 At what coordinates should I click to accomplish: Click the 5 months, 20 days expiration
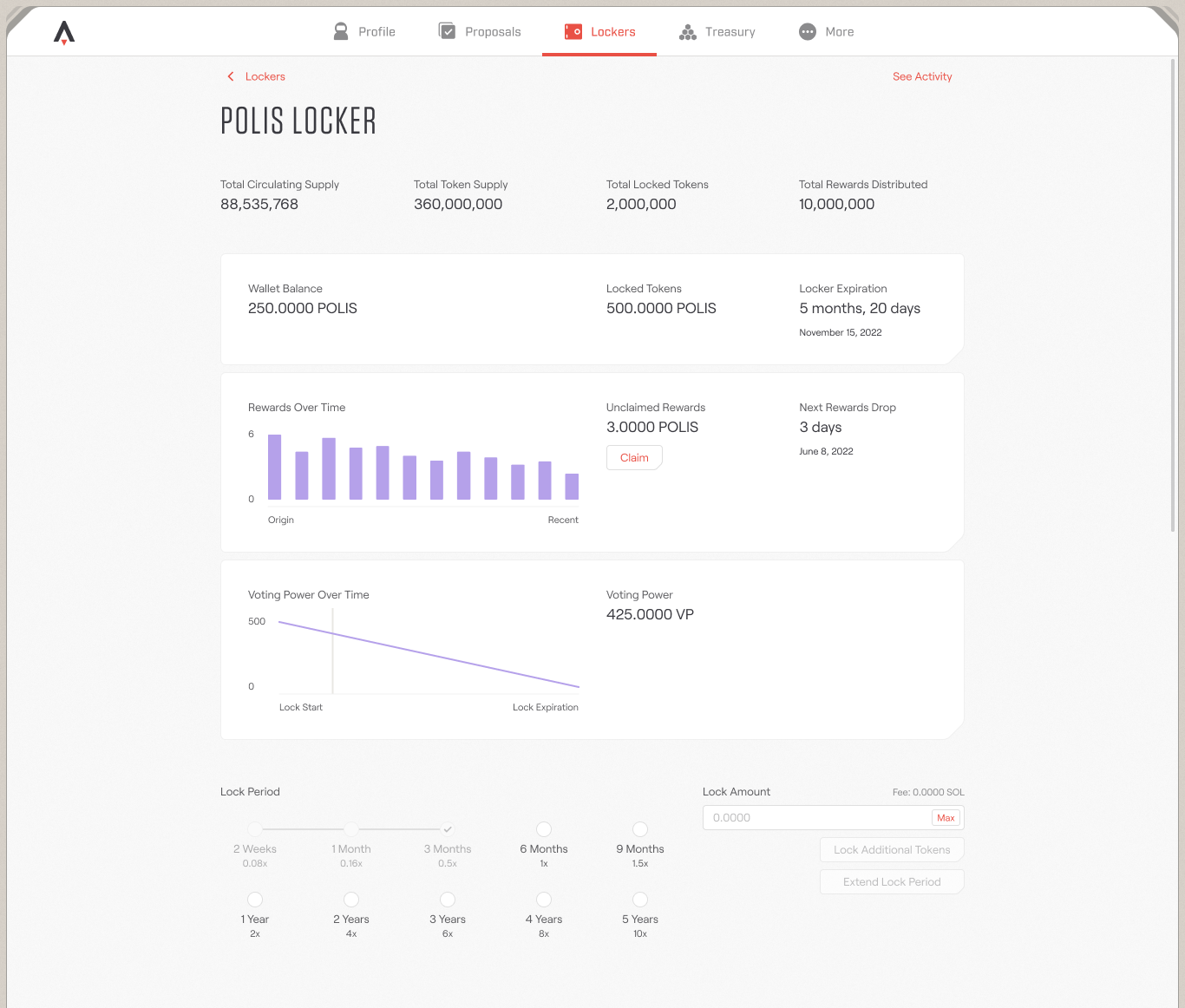(860, 308)
